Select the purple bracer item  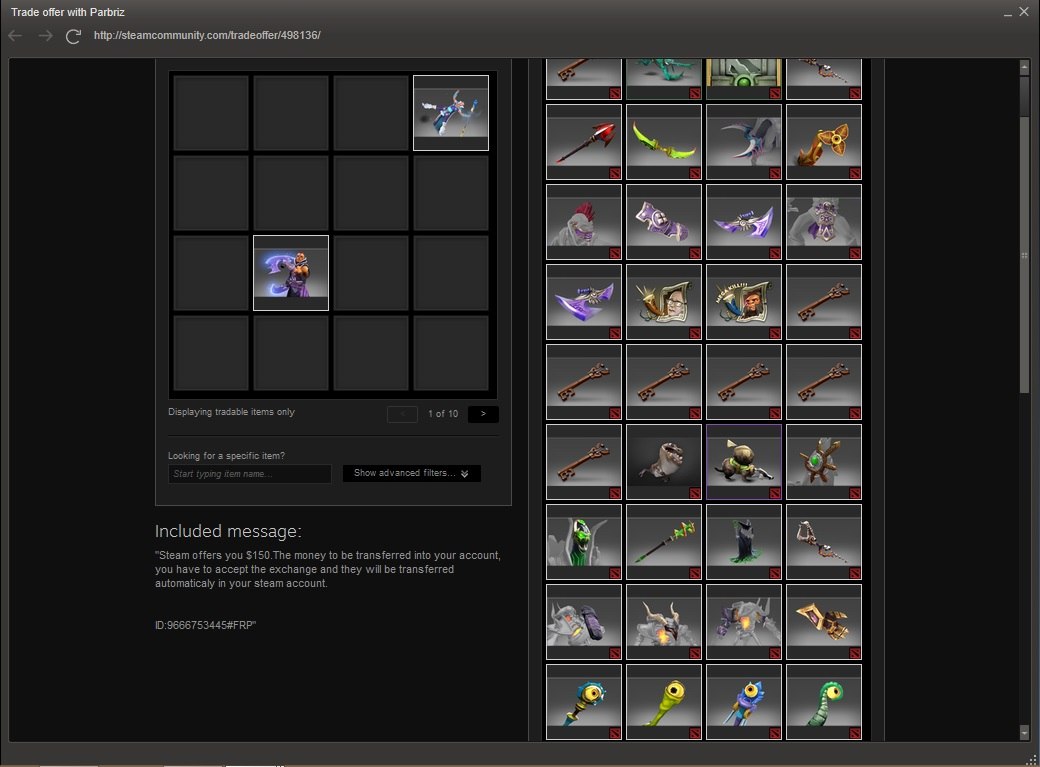tap(664, 222)
